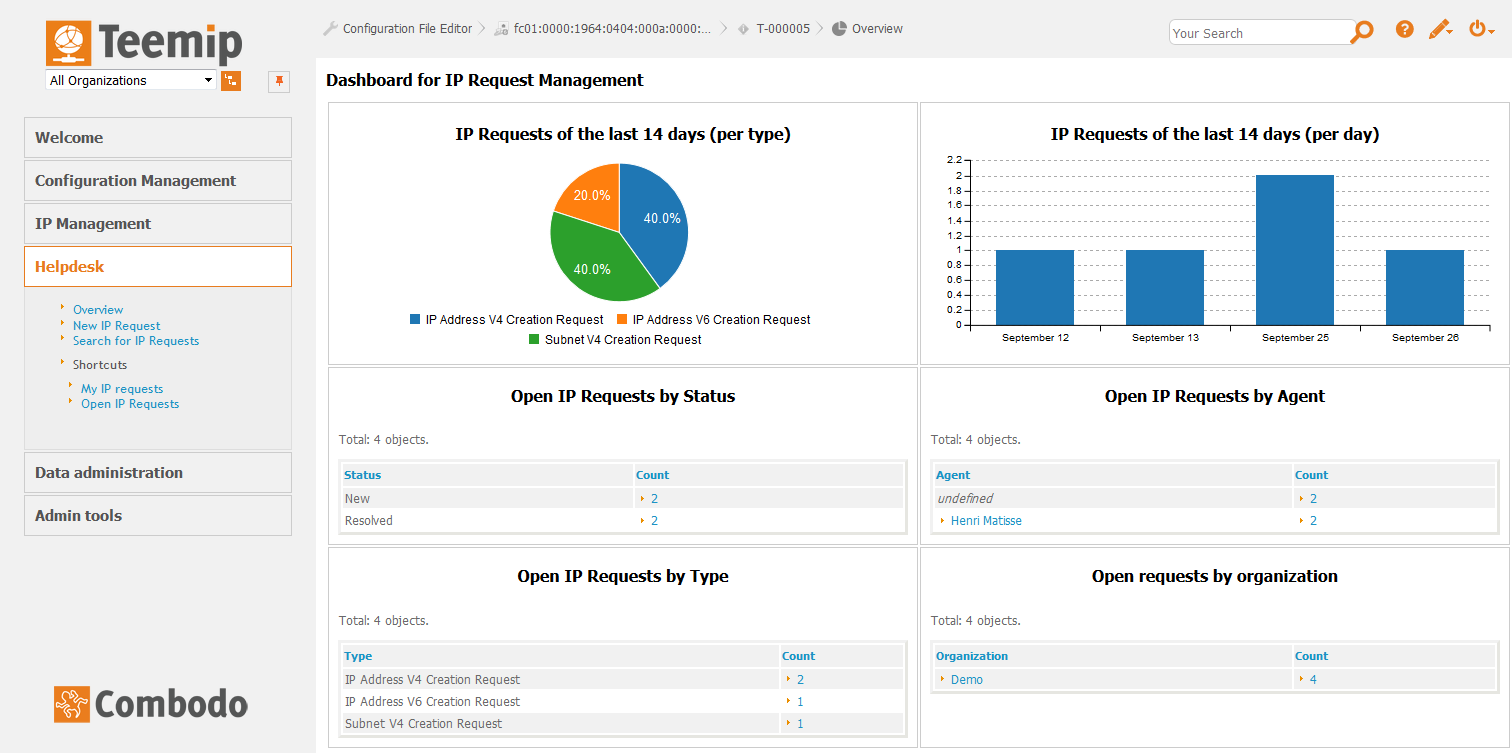
Task: Toggle the pin menu icon
Action: pyautogui.click(x=279, y=81)
